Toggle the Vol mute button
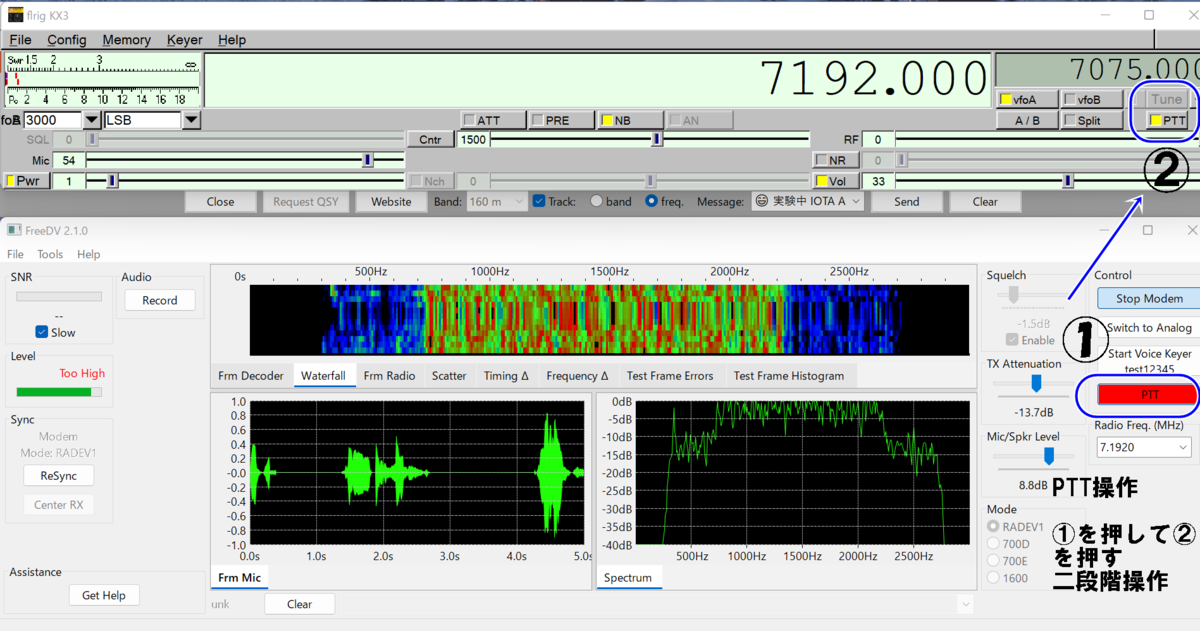Image resolution: width=1200 pixels, height=631 pixels. tap(836, 181)
